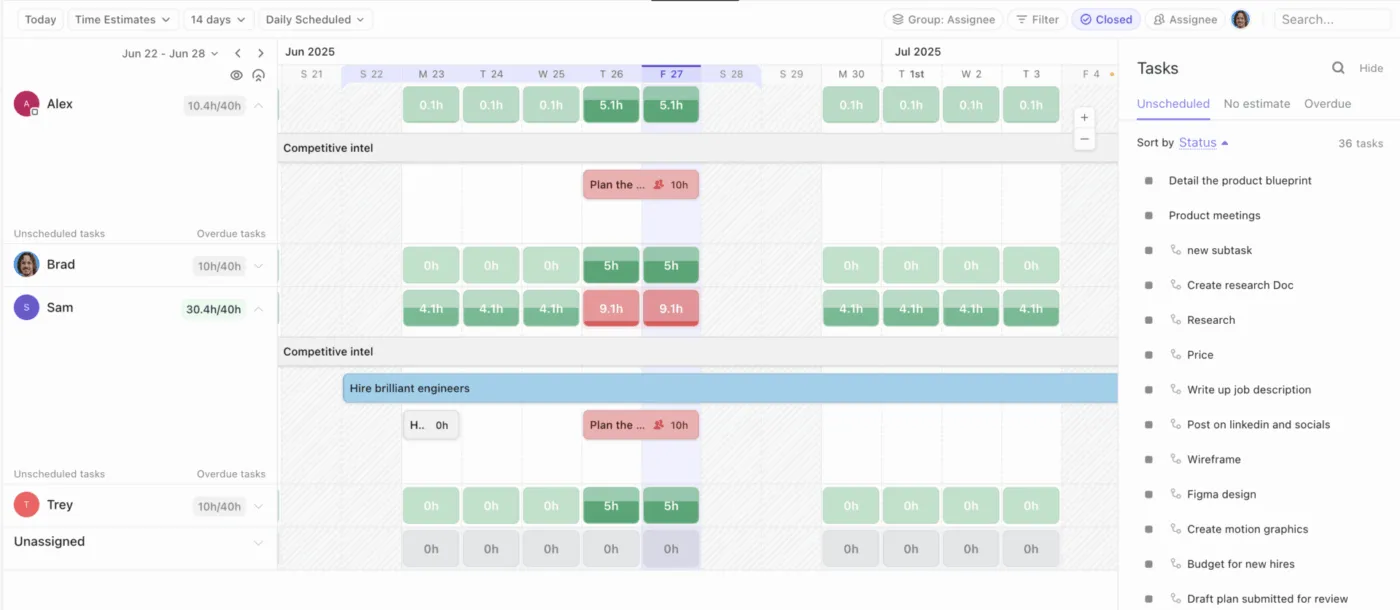Go to next date range arrow
The image size is (1400, 610).
[x=261, y=53]
